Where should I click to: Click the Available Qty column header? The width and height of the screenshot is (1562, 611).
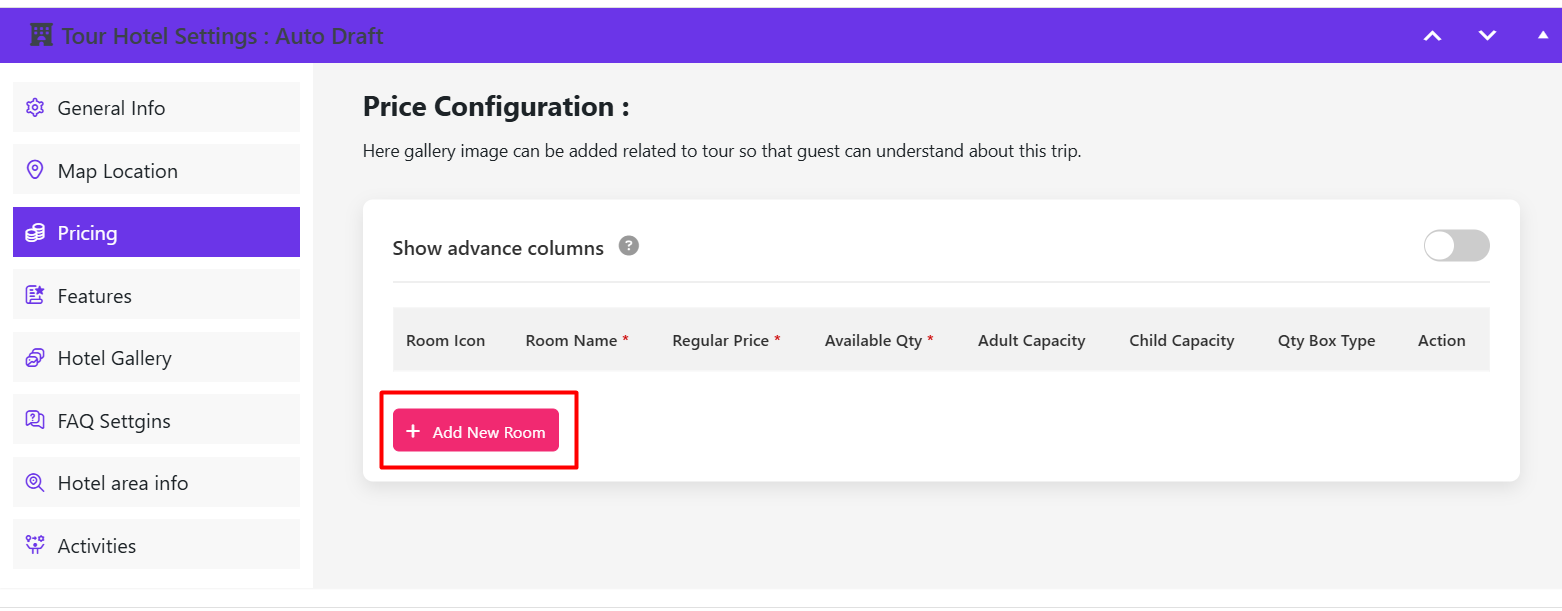coord(873,341)
